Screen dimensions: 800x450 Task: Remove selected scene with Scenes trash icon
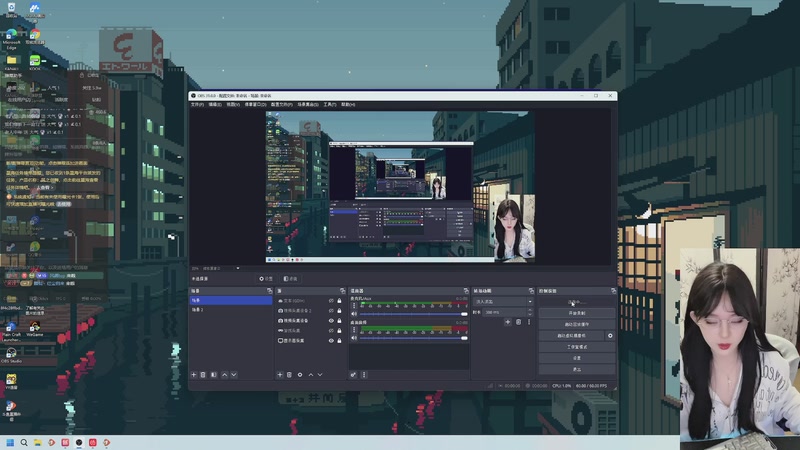(x=203, y=374)
